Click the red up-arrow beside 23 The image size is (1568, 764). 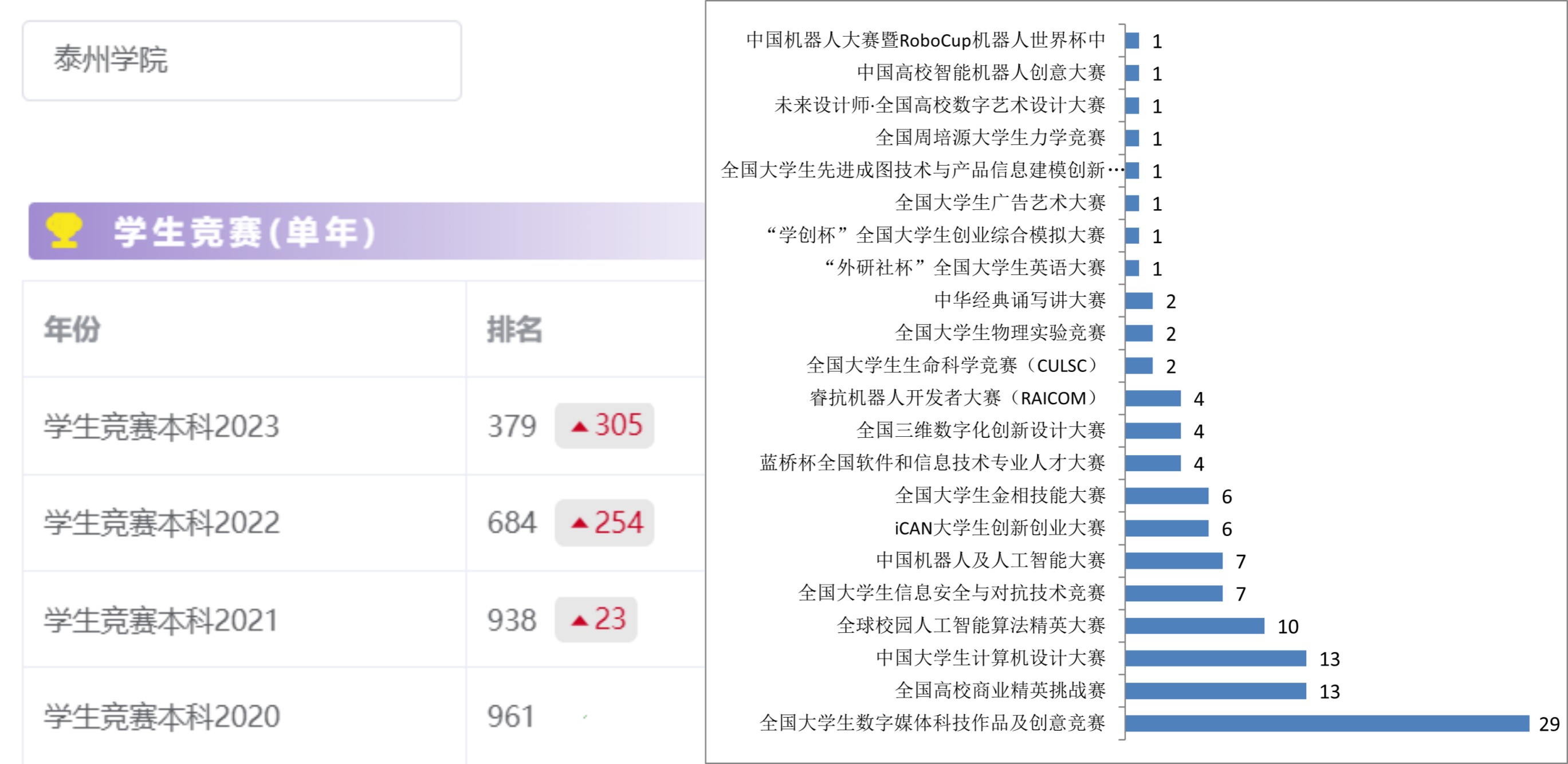[580, 620]
